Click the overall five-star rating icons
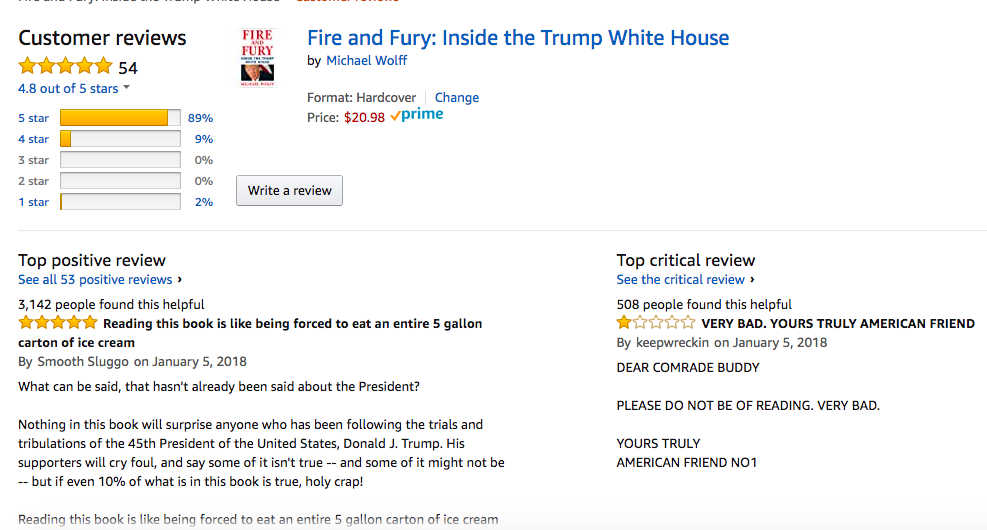This screenshot has height=530, width=987. tap(65, 67)
